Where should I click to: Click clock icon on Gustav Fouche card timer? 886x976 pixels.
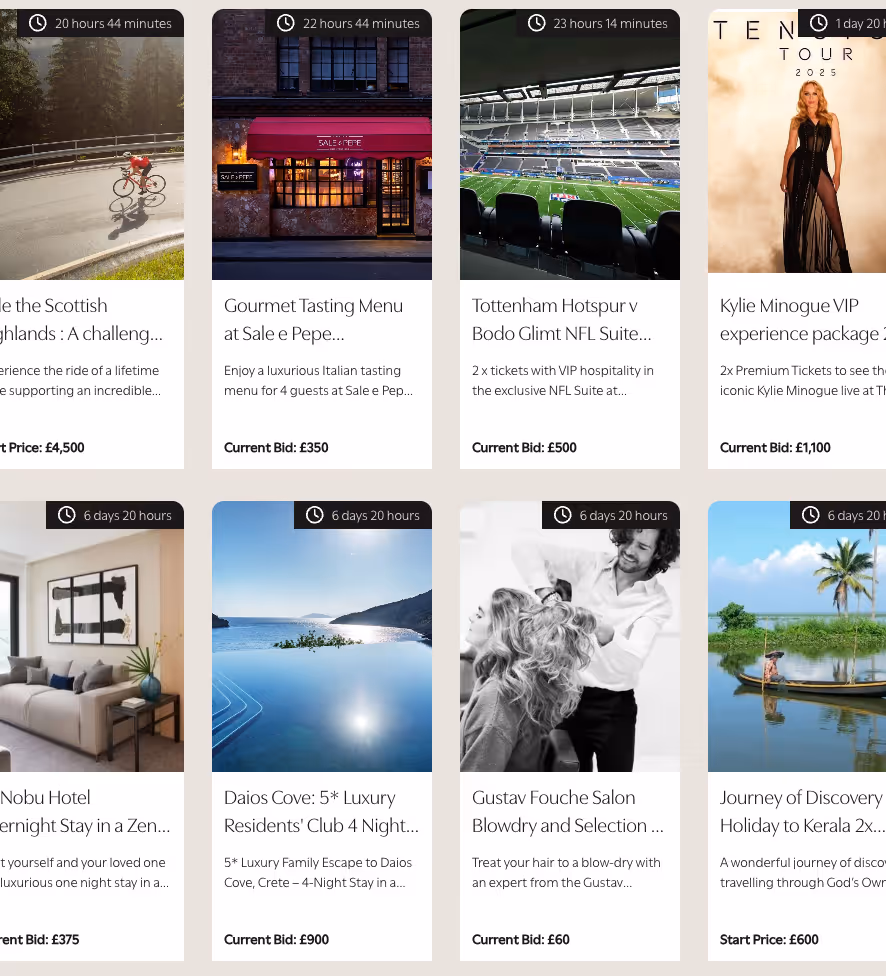563,515
